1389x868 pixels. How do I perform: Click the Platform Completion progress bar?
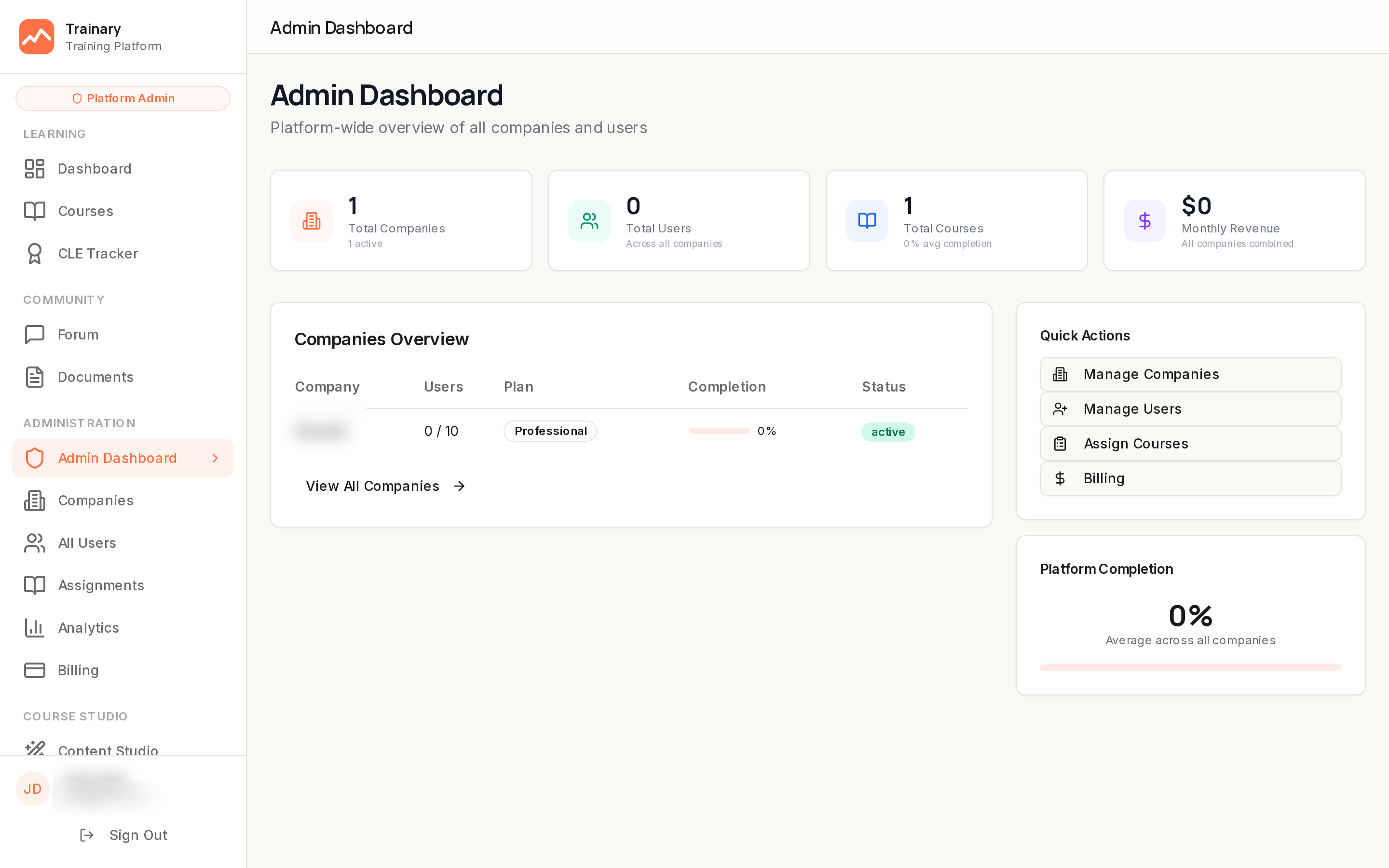(1190, 668)
